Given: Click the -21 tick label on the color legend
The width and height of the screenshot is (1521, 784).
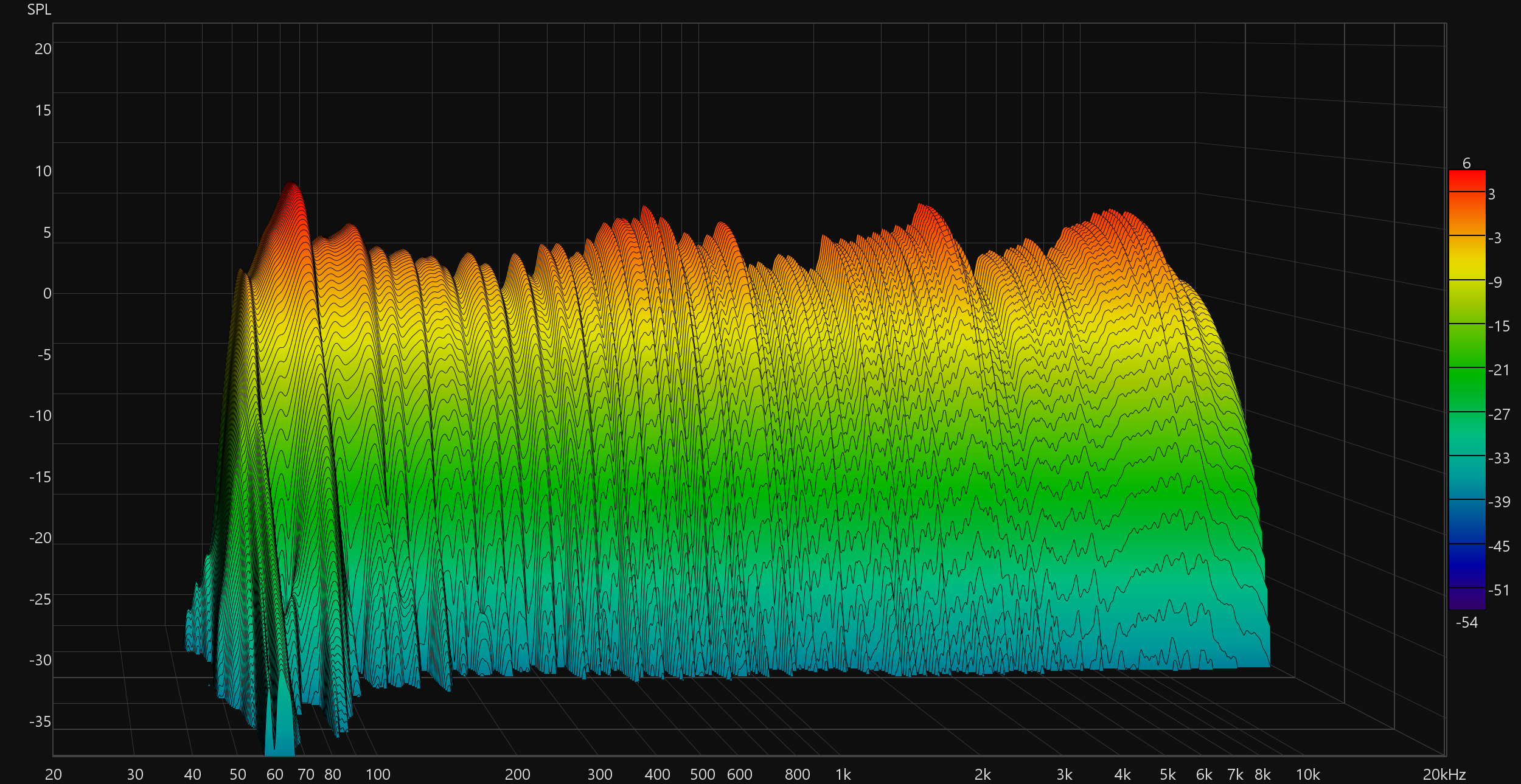Looking at the screenshot, I should [1498, 370].
